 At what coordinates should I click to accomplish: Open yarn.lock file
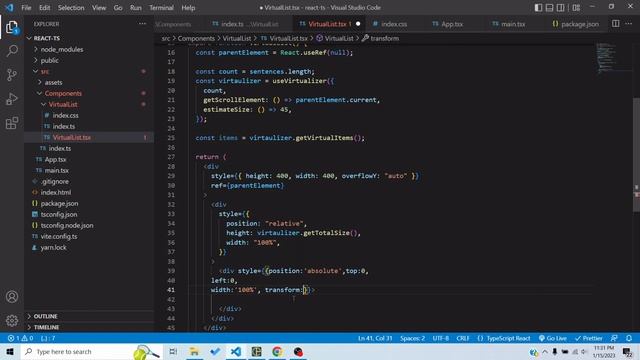point(53,247)
